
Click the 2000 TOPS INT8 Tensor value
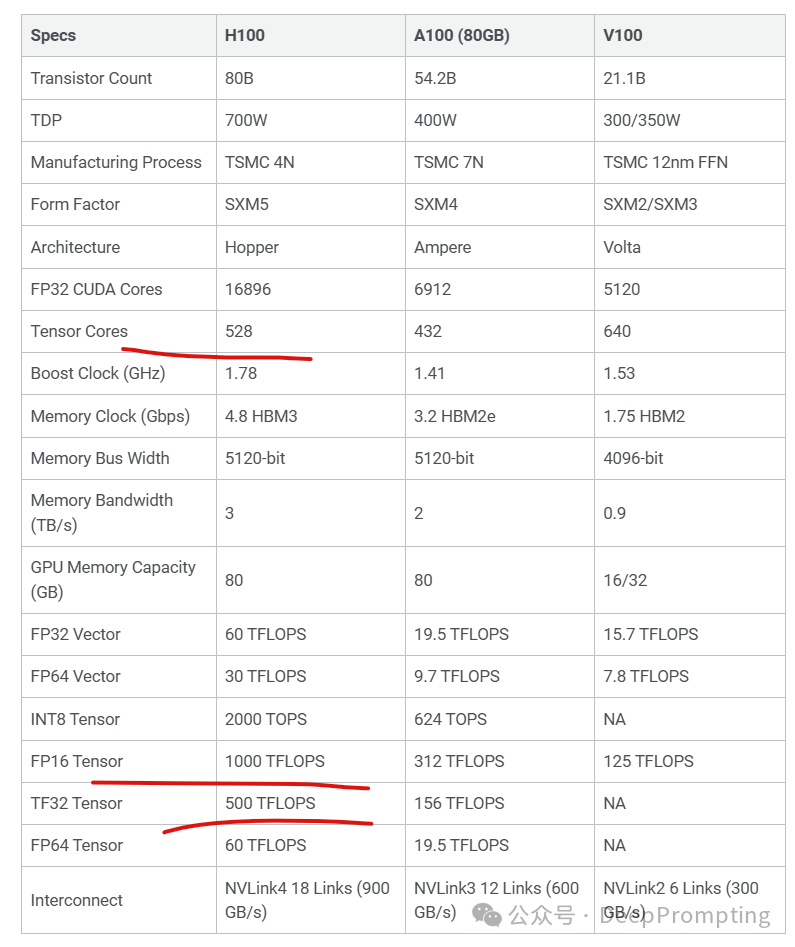[x=266, y=719]
